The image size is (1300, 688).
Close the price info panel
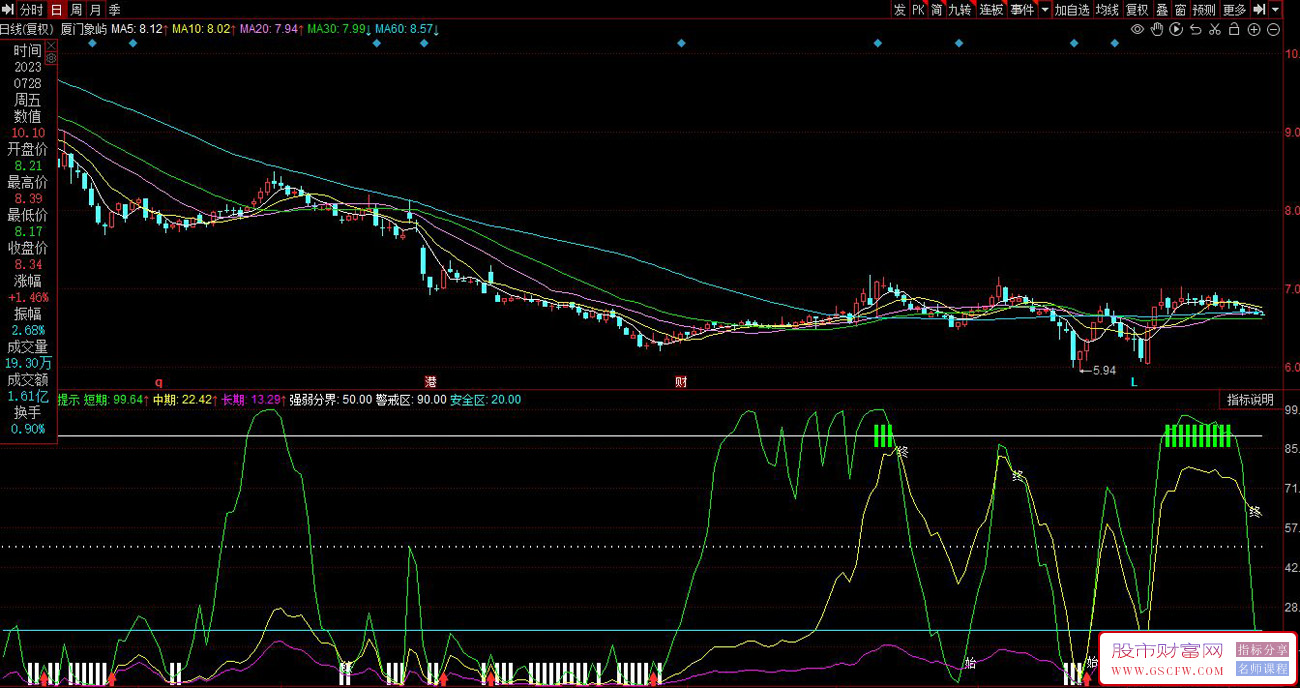[x=50, y=45]
